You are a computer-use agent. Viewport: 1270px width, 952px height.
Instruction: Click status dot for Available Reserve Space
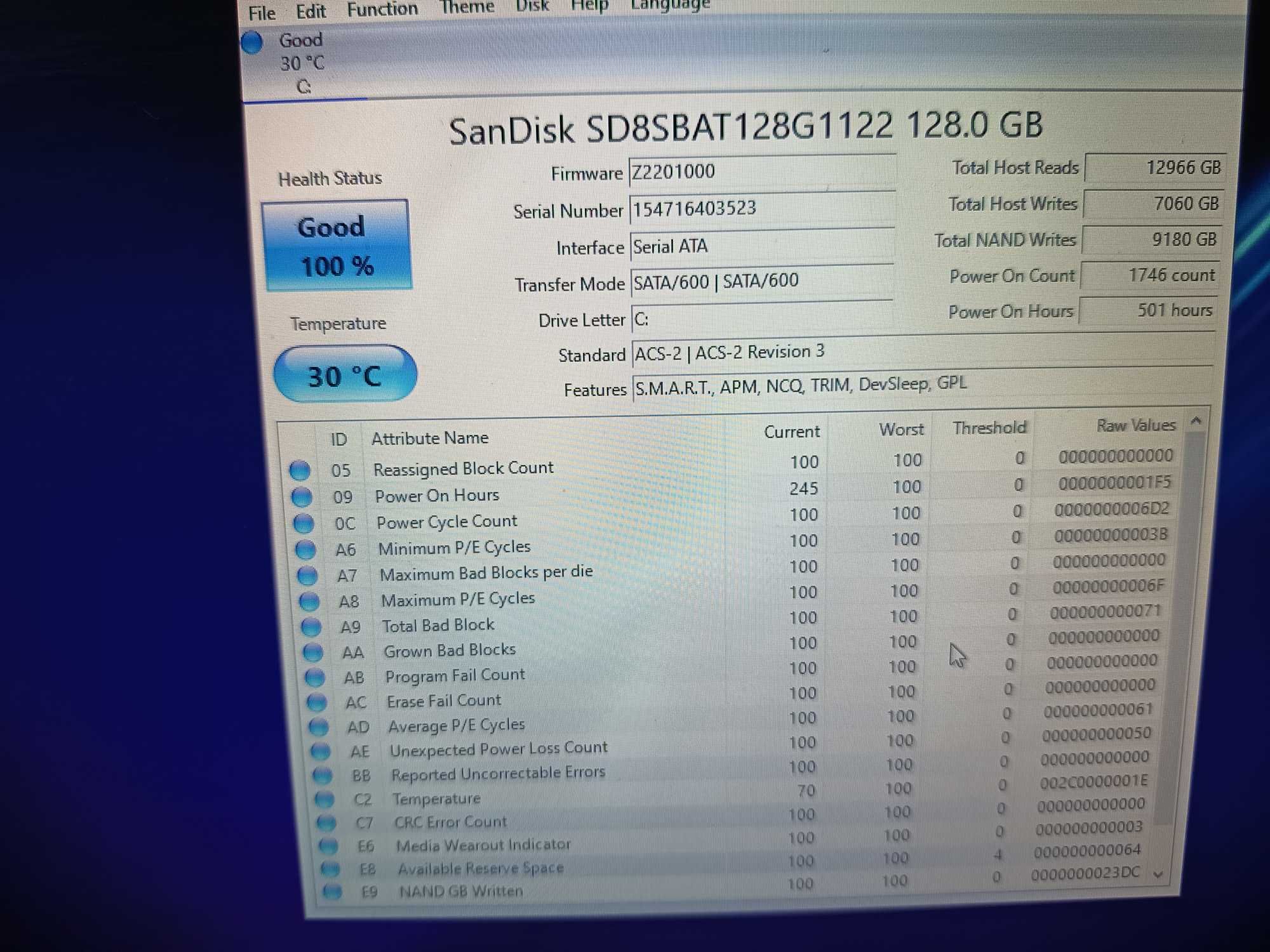(330, 869)
